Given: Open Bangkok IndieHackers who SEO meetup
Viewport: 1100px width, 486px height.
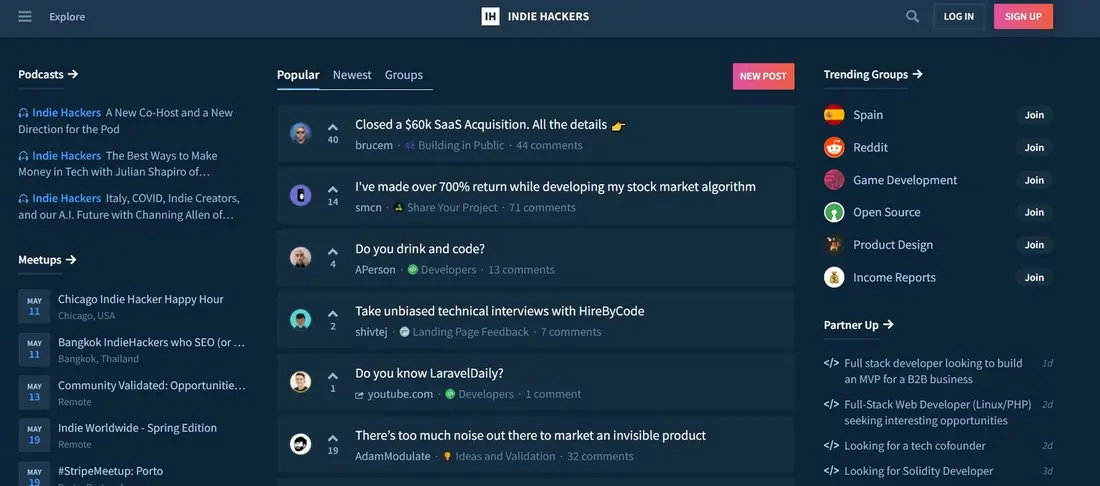Looking at the screenshot, I should pos(152,342).
